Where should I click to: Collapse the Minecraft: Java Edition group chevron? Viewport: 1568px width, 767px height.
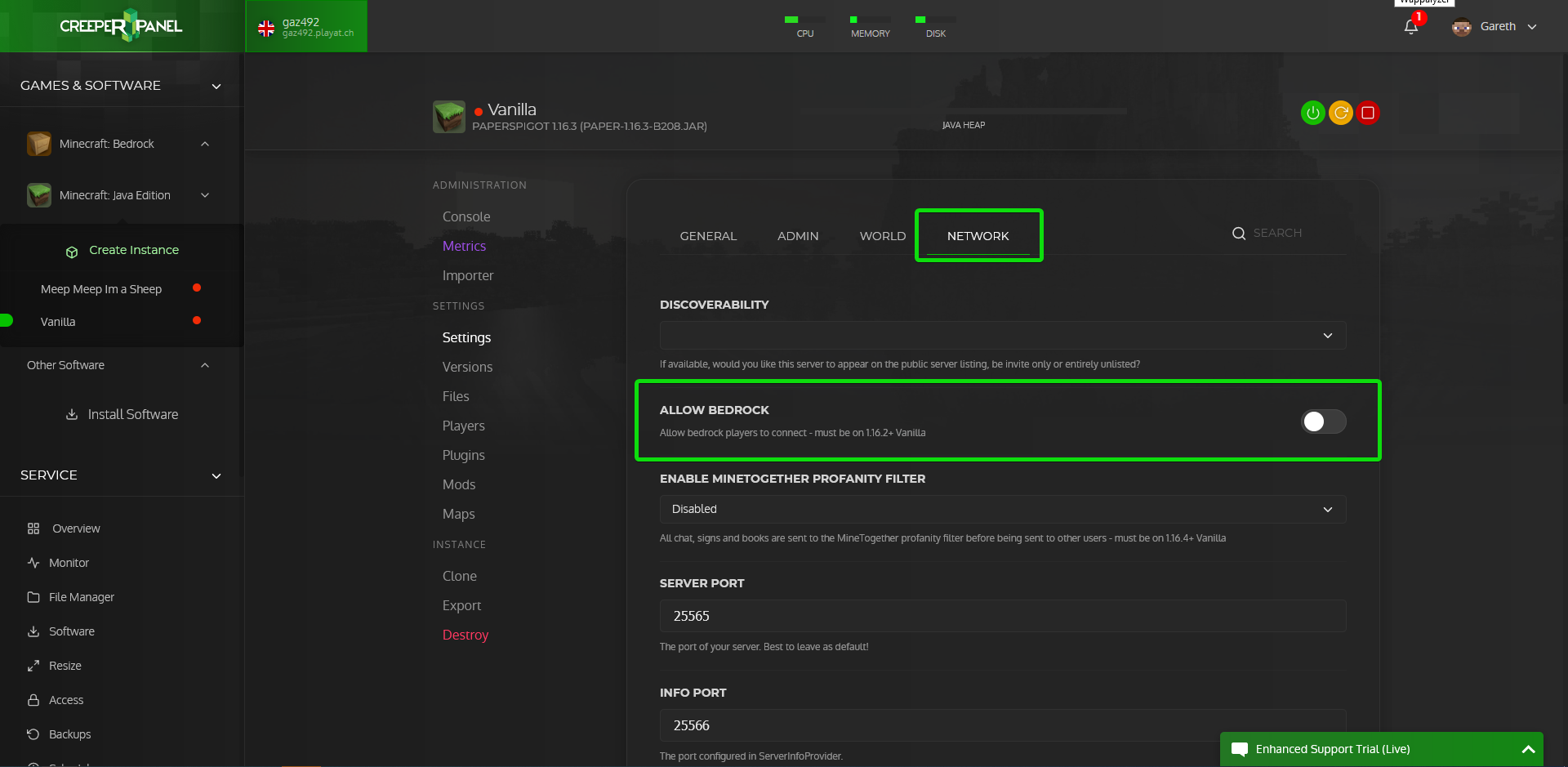[x=205, y=195]
